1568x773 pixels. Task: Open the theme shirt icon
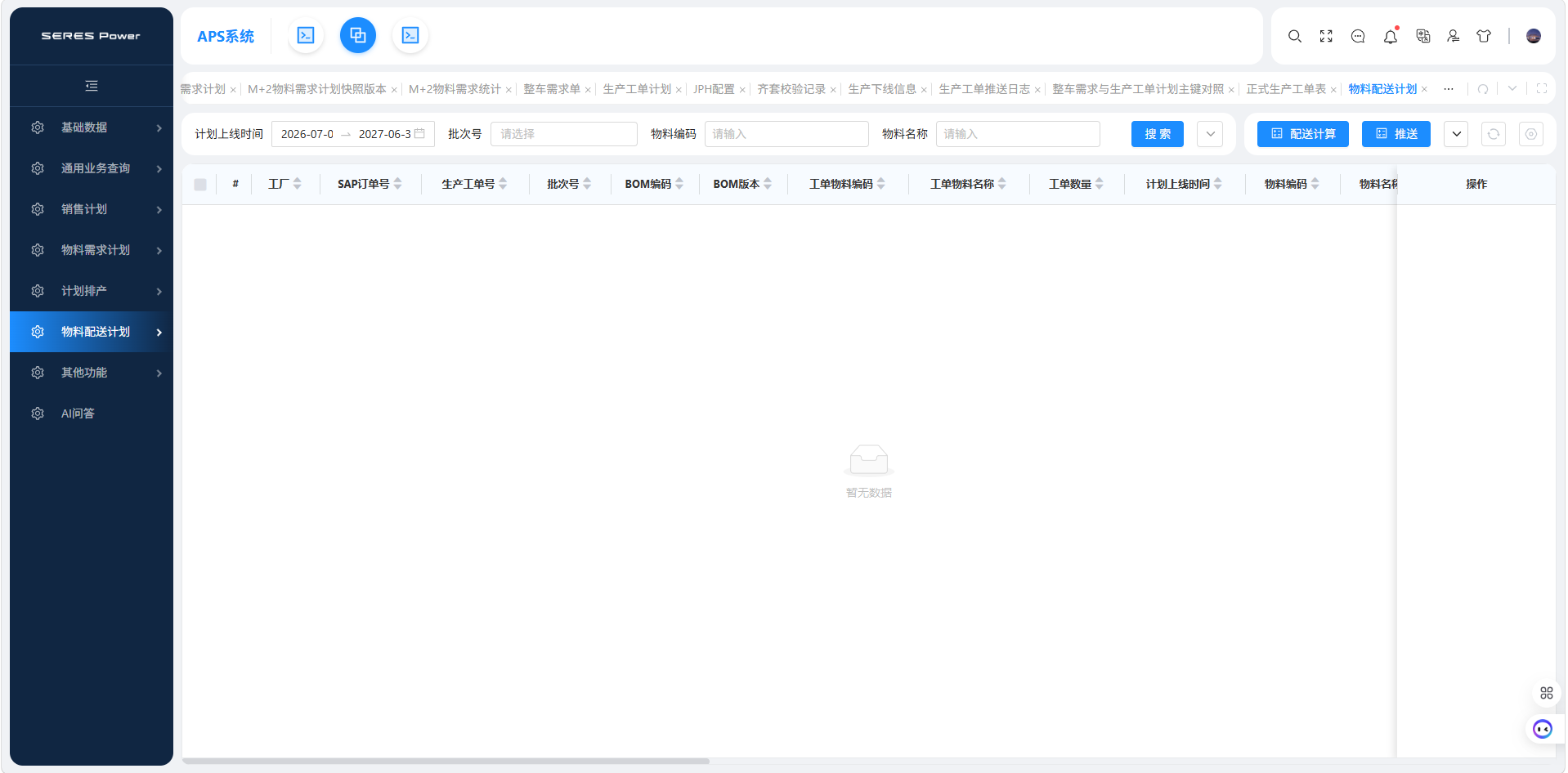pyautogui.click(x=1484, y=36)
